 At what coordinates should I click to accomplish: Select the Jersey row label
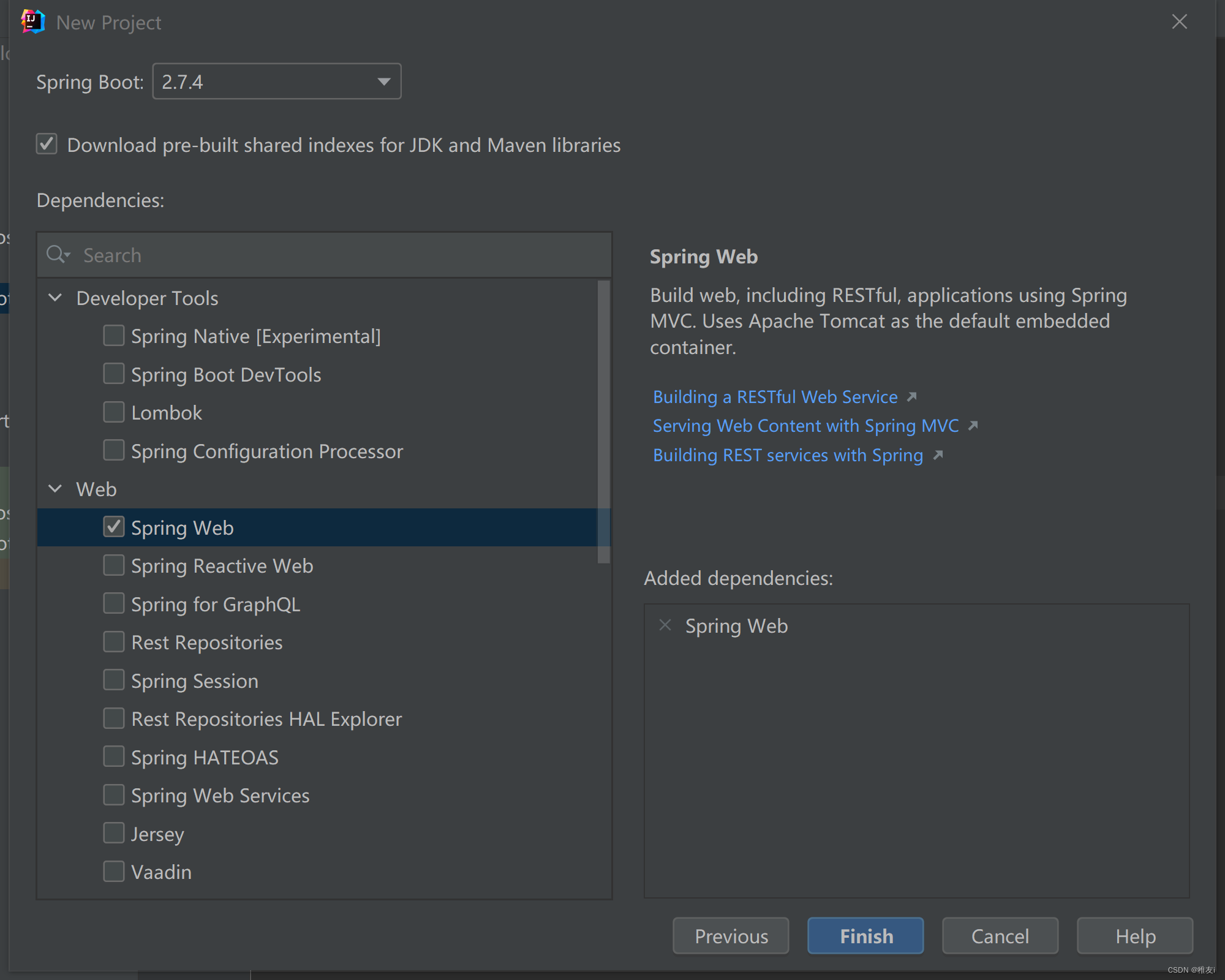tap(157, 834)
